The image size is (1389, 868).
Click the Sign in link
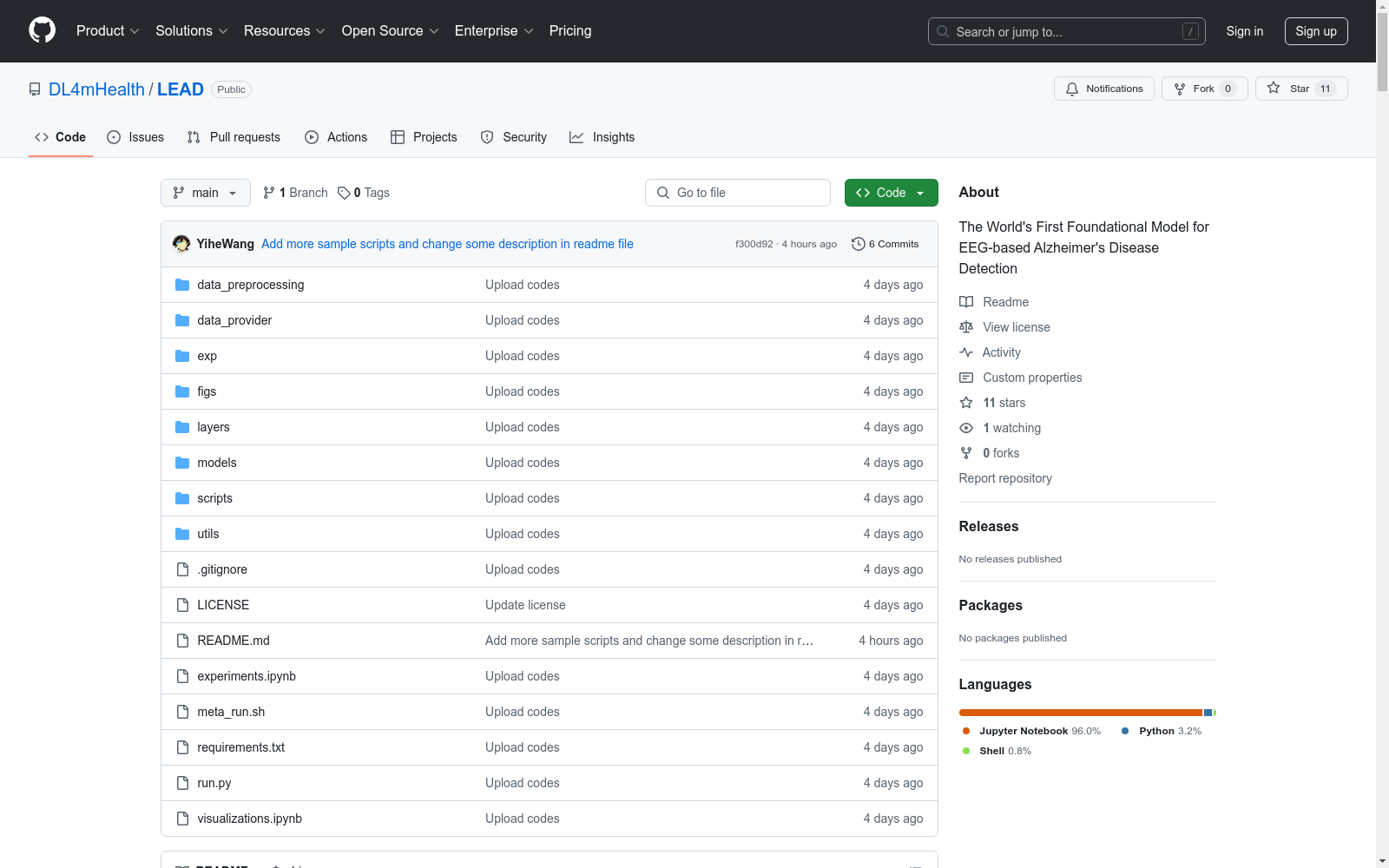(x=1245, y=31)
